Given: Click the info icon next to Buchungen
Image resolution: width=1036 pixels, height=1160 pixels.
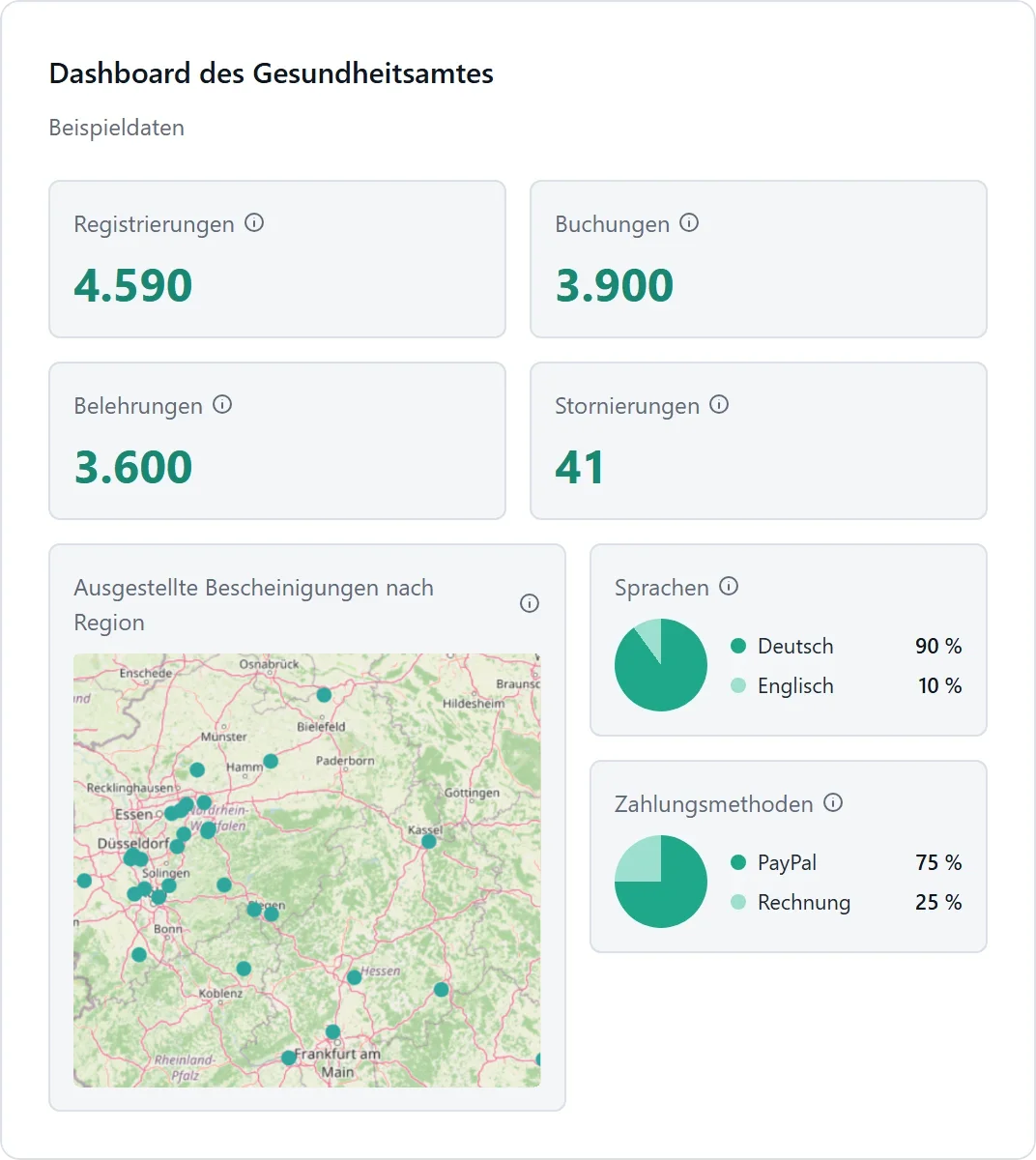Looking at the screenshot, I should tap(689, 223).
